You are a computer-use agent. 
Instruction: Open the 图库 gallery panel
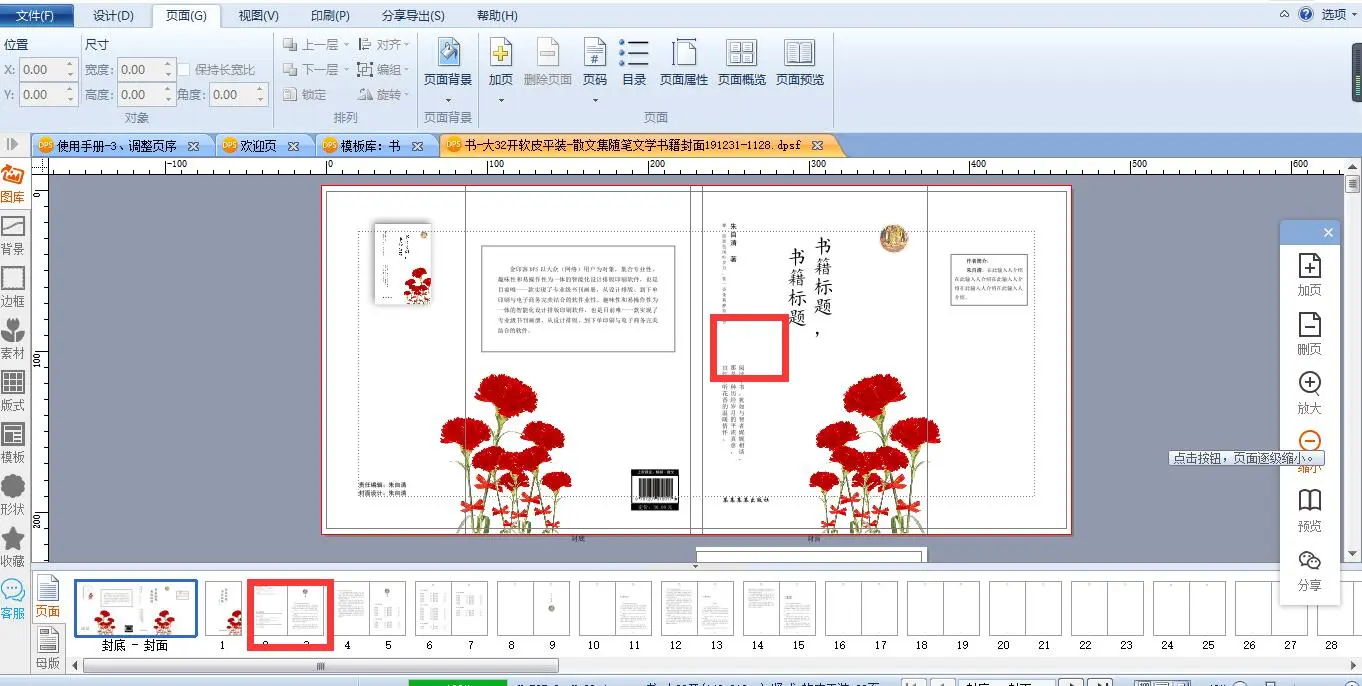[13, 185]
